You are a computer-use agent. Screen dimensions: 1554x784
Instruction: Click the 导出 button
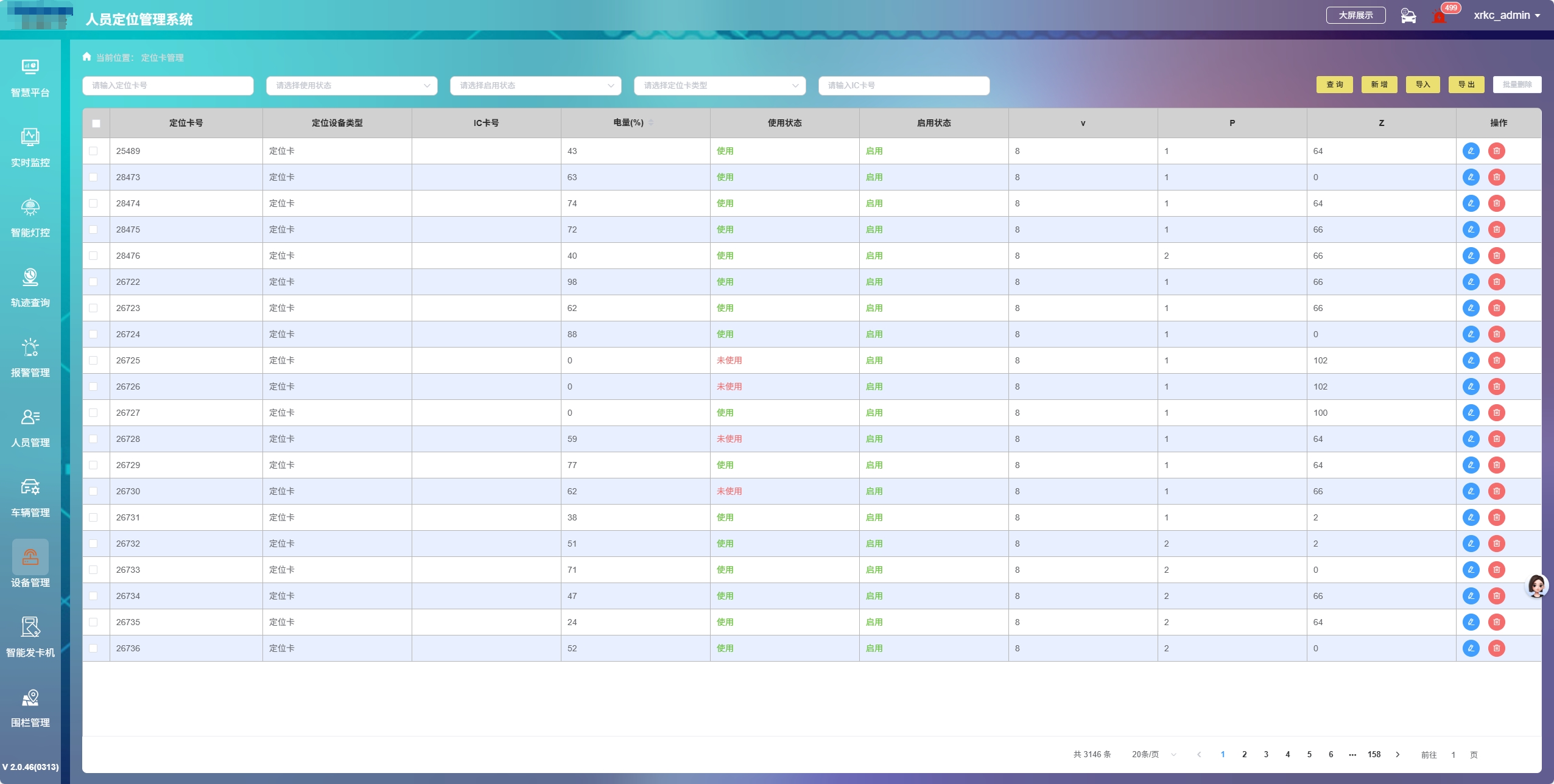tap(1466, 85)
